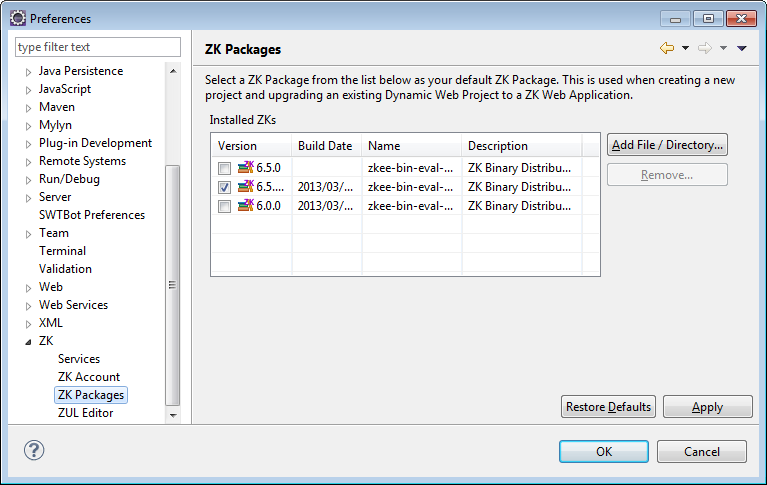This screenshot has width=767, height=485.
Task: Click the back navigation arrow icon
Action: (667, 48)
